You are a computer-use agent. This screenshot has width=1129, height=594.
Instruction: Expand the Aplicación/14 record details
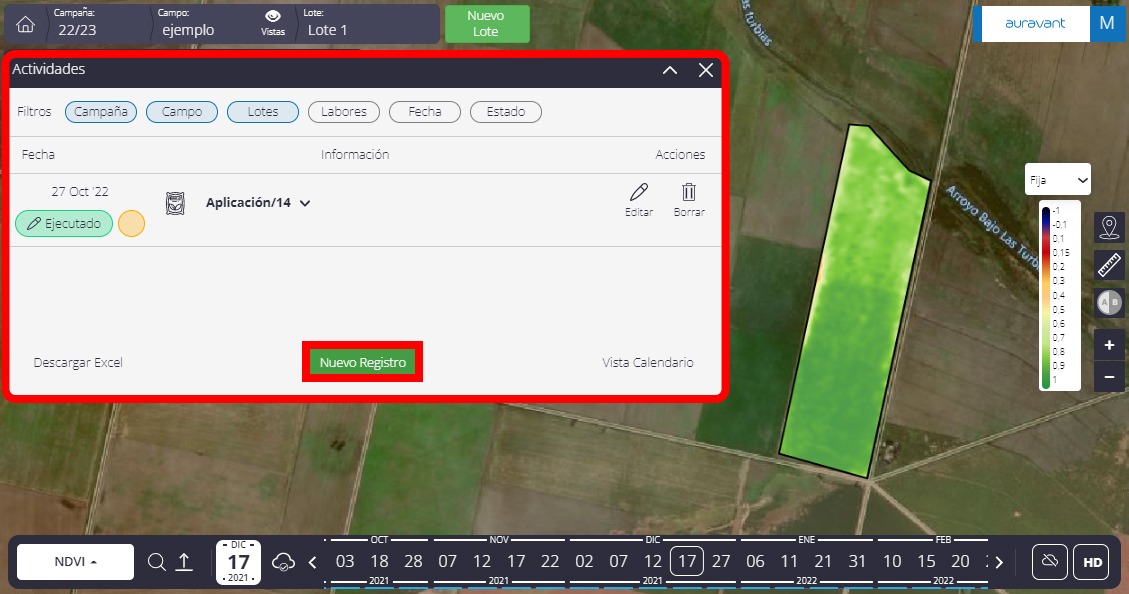[305, 203]
